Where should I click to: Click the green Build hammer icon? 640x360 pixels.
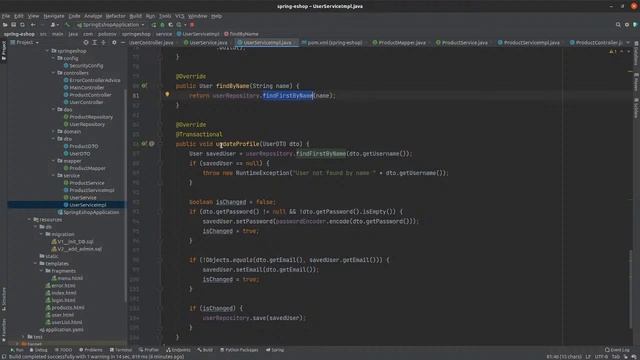pos(67,25)
